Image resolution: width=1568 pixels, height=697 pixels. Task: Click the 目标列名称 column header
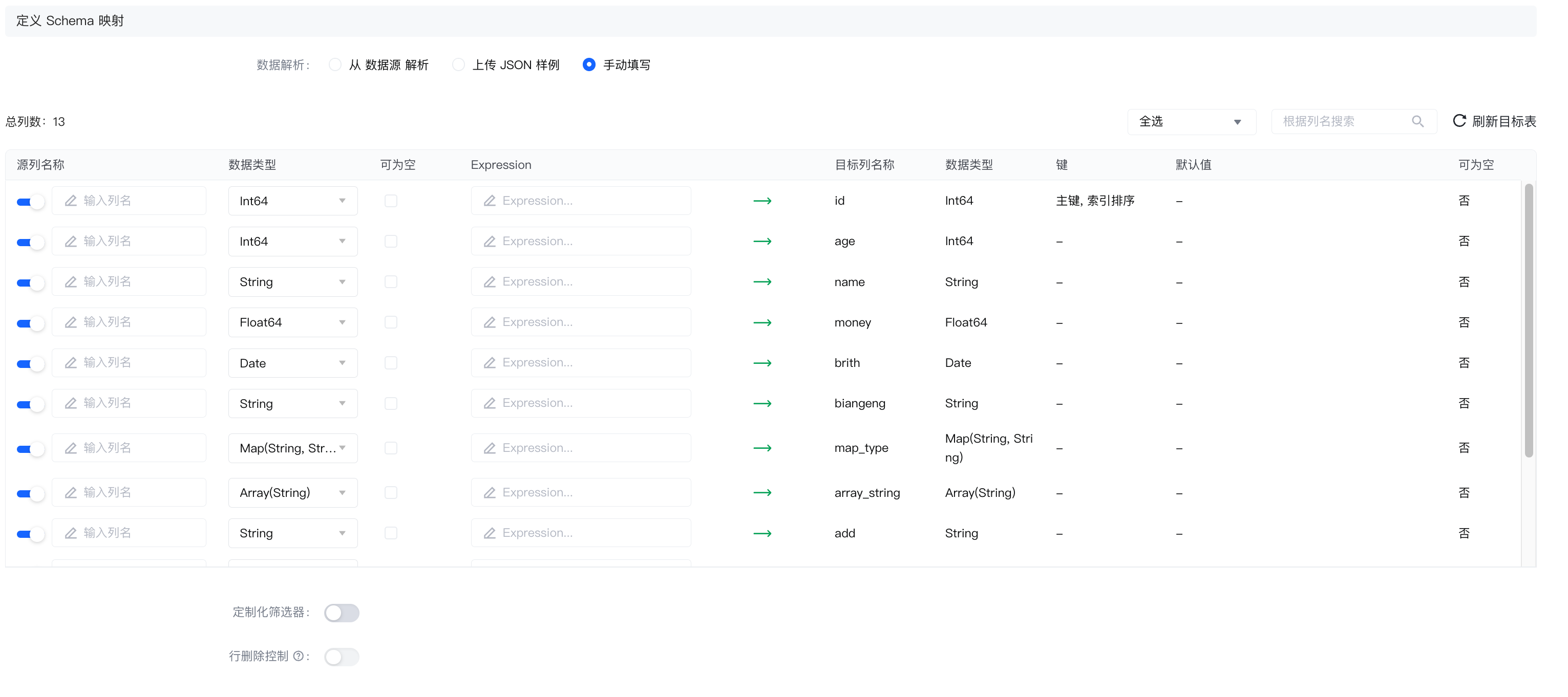pyautogui.click(x=864, y=165)
